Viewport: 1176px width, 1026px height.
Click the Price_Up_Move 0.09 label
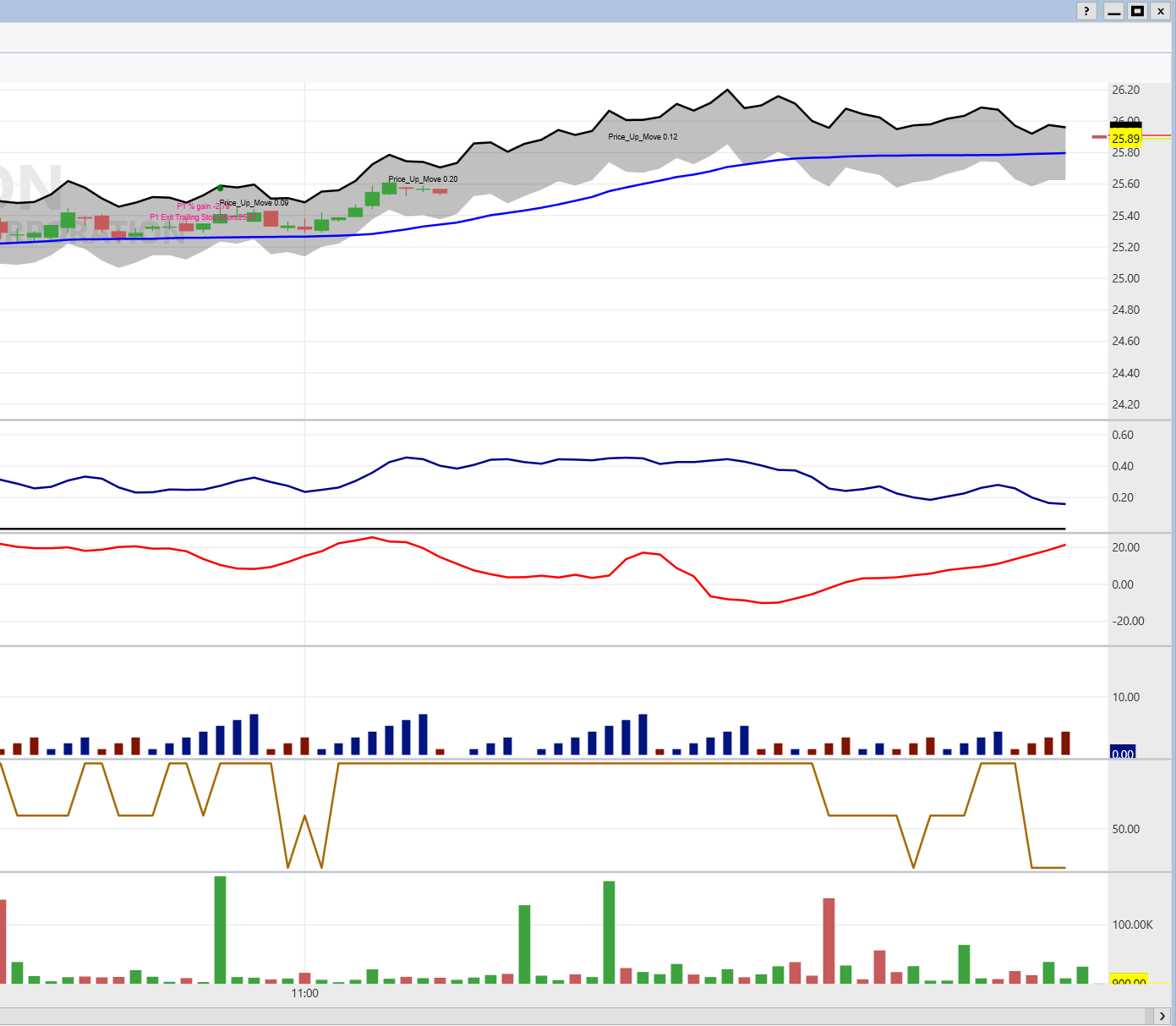pos(254,203)
